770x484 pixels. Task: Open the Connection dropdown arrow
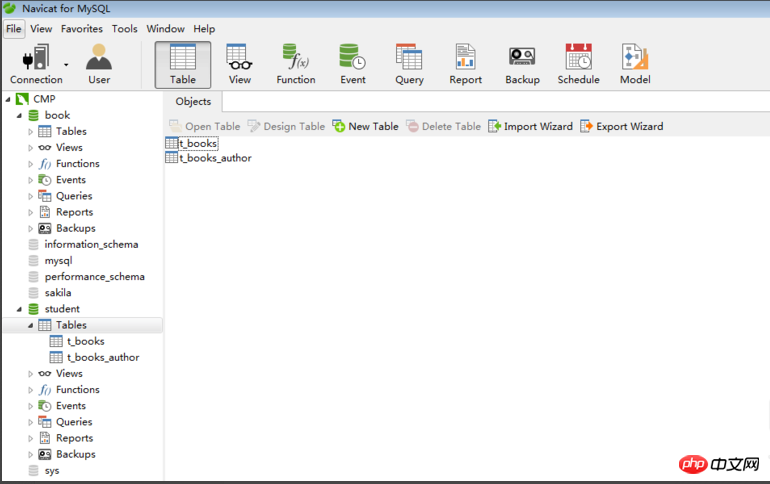[x=67, y=64]
